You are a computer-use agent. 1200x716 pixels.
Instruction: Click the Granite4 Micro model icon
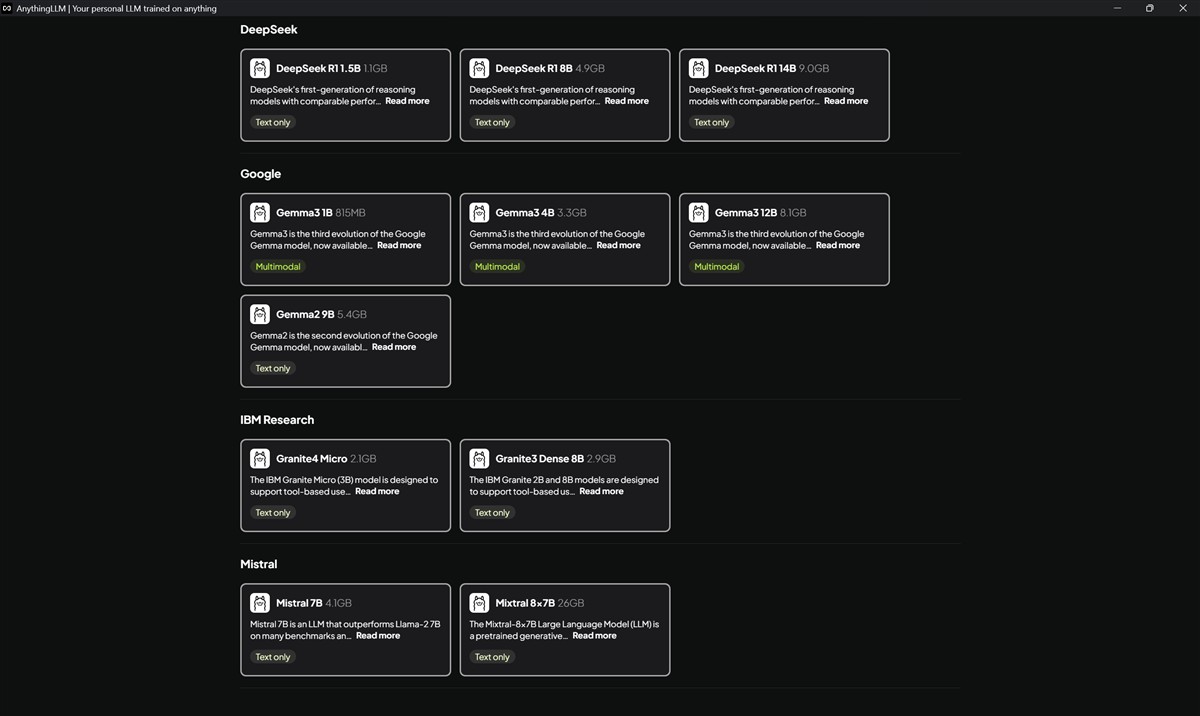tap(260, 458)
